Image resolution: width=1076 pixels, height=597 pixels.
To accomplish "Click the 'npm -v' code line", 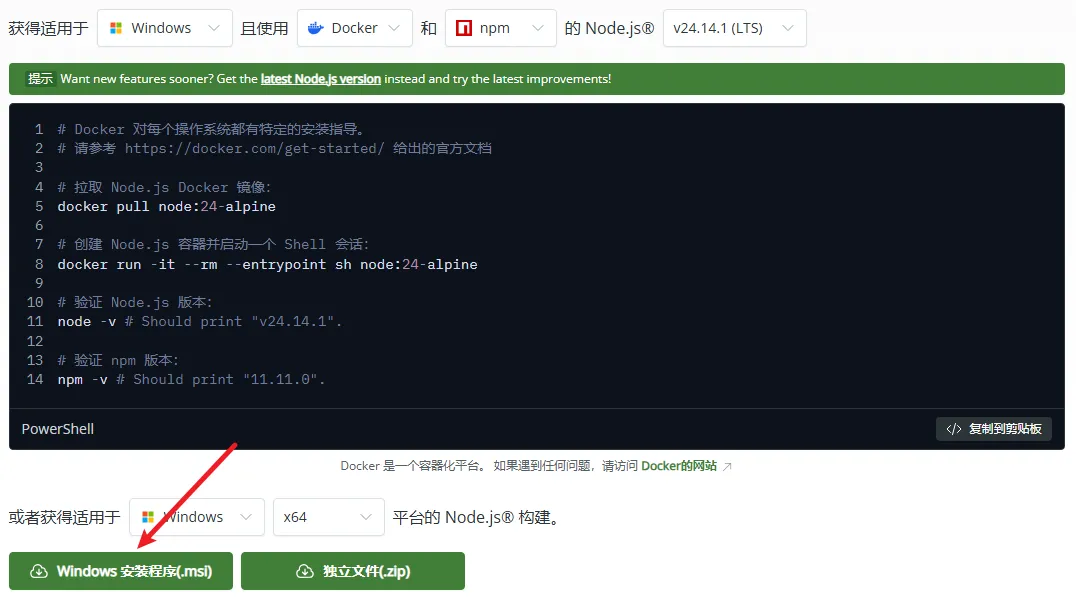I will click(x=191, y=379).
